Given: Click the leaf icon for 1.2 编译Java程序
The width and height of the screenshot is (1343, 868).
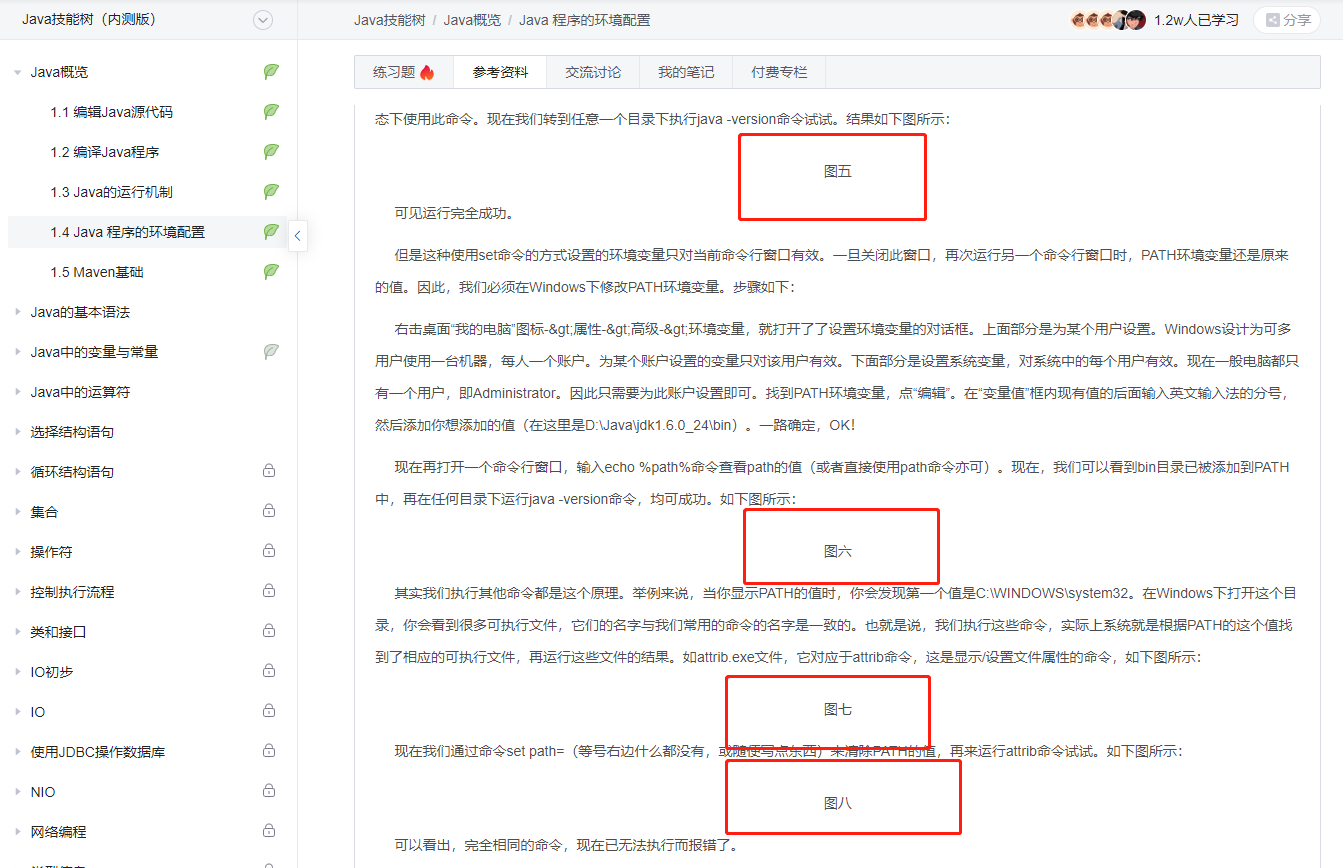Looking at the screenshot, I should pyautogui.click(x=271, y=152).
